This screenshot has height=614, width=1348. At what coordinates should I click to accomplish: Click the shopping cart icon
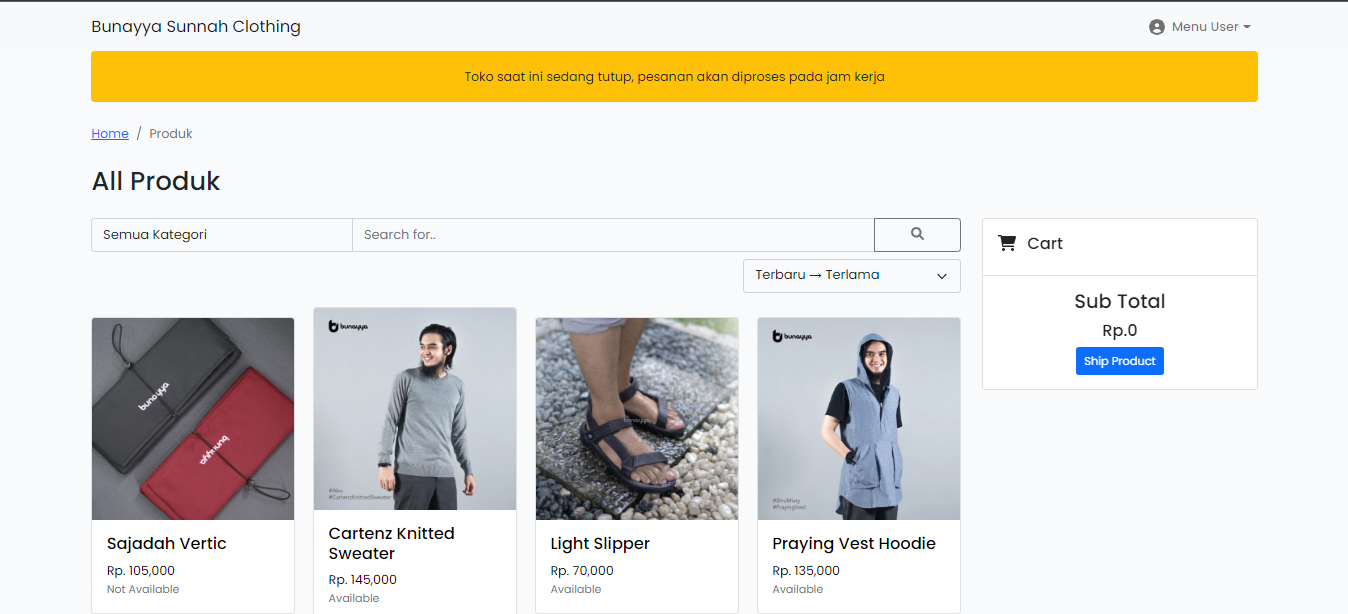coord(1007,243)
